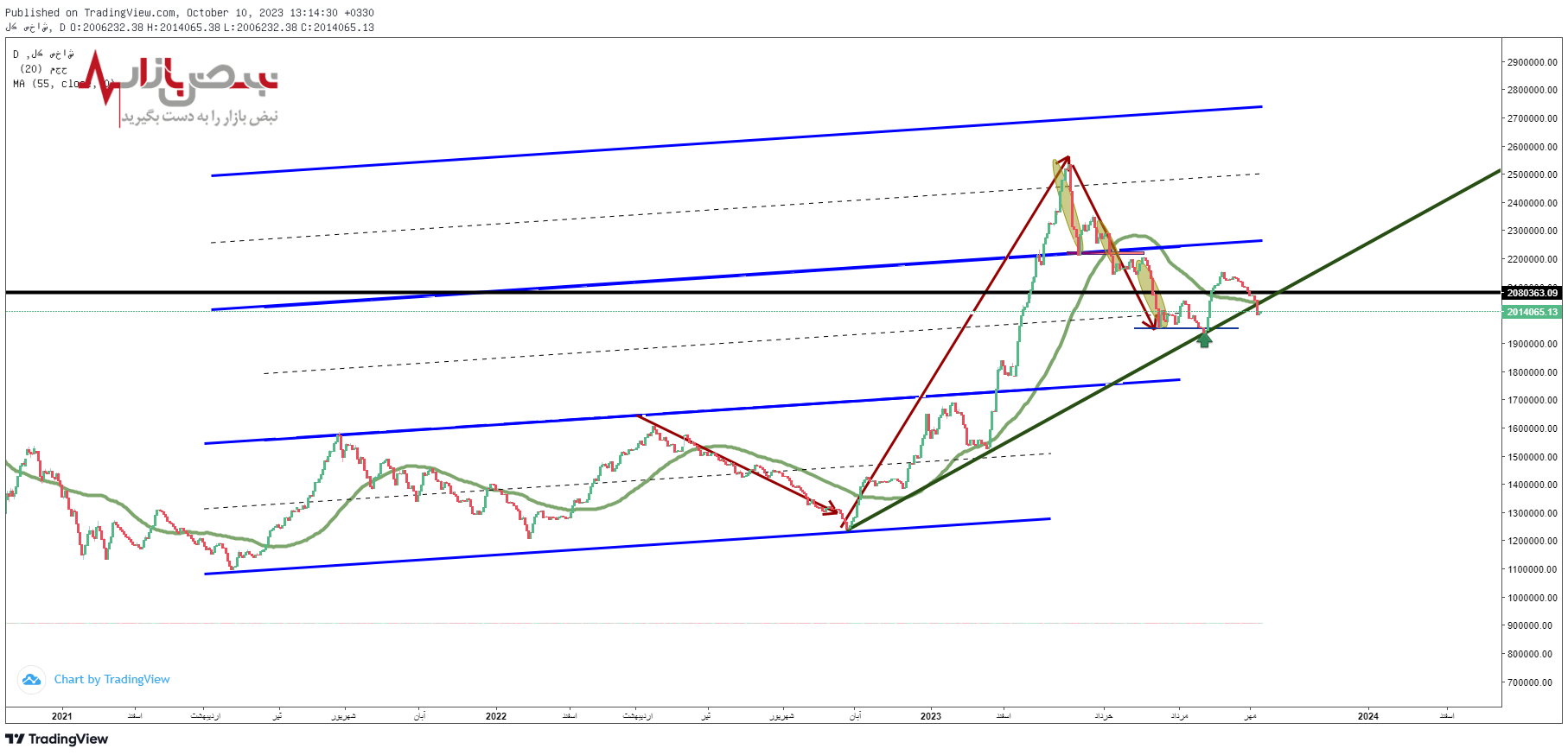Click the 2400000.00 price axis label

(x=1533, y=203)
